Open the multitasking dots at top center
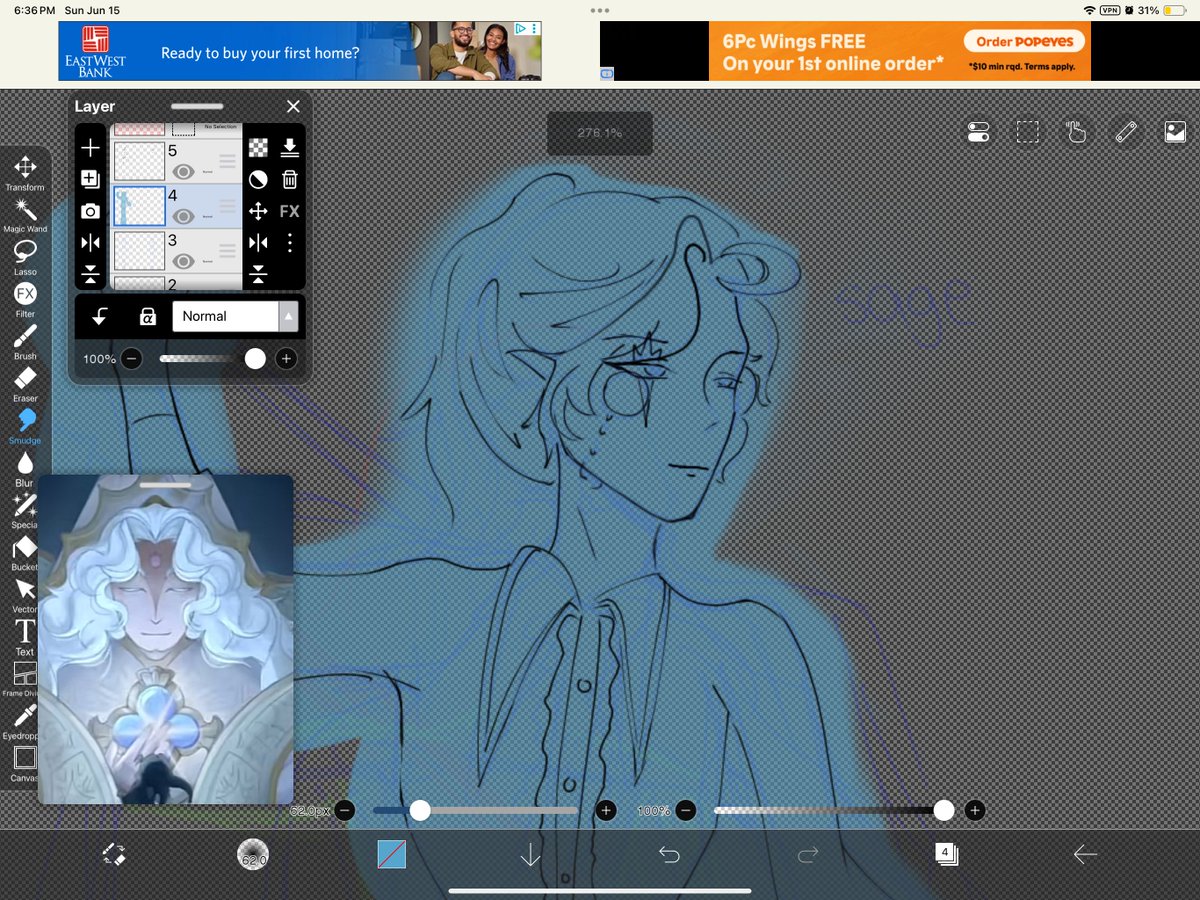1200x900 pixels. (600, 10)
